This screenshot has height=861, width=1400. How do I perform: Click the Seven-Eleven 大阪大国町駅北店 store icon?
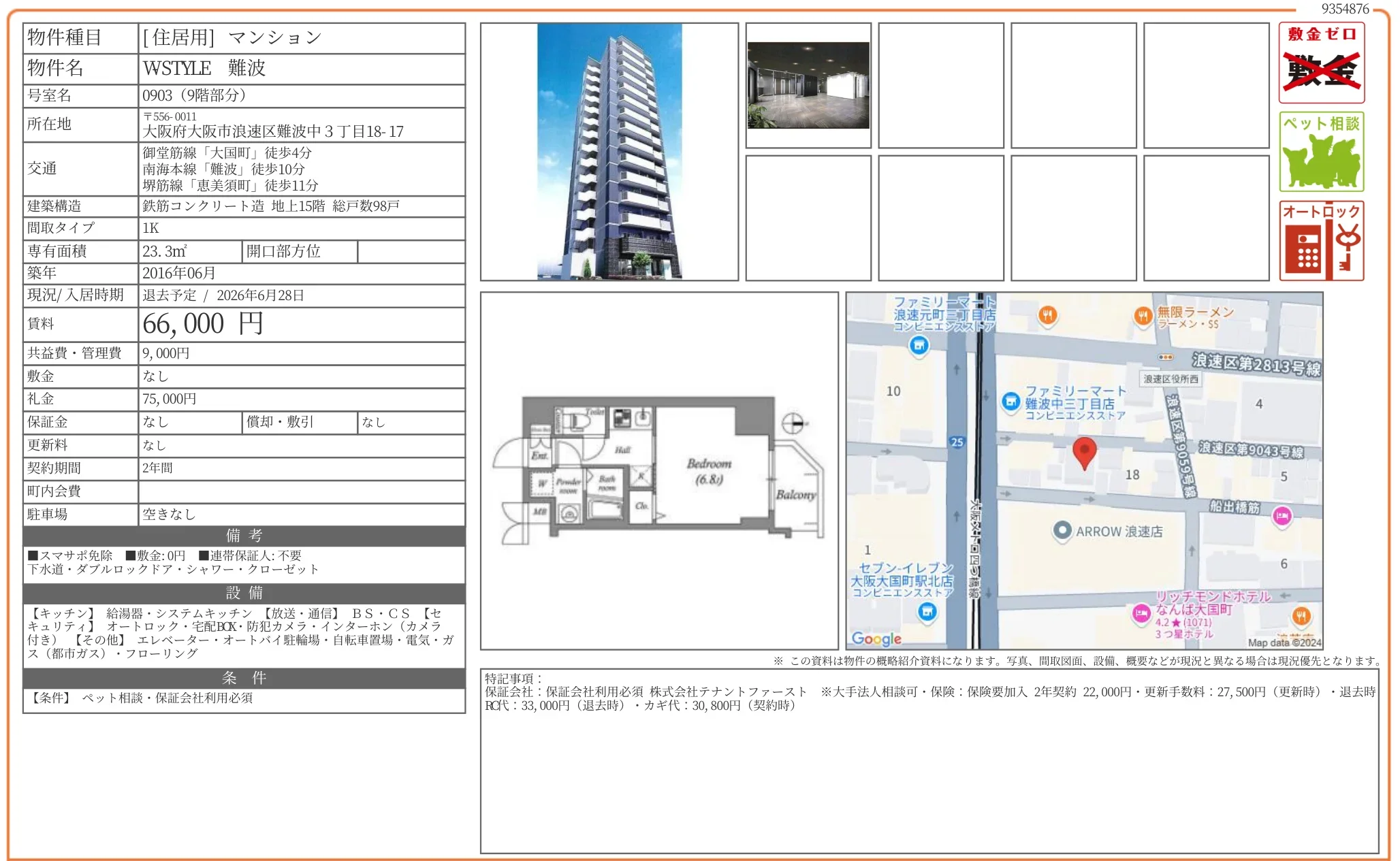pyautogui.click(x=926, y=613)
